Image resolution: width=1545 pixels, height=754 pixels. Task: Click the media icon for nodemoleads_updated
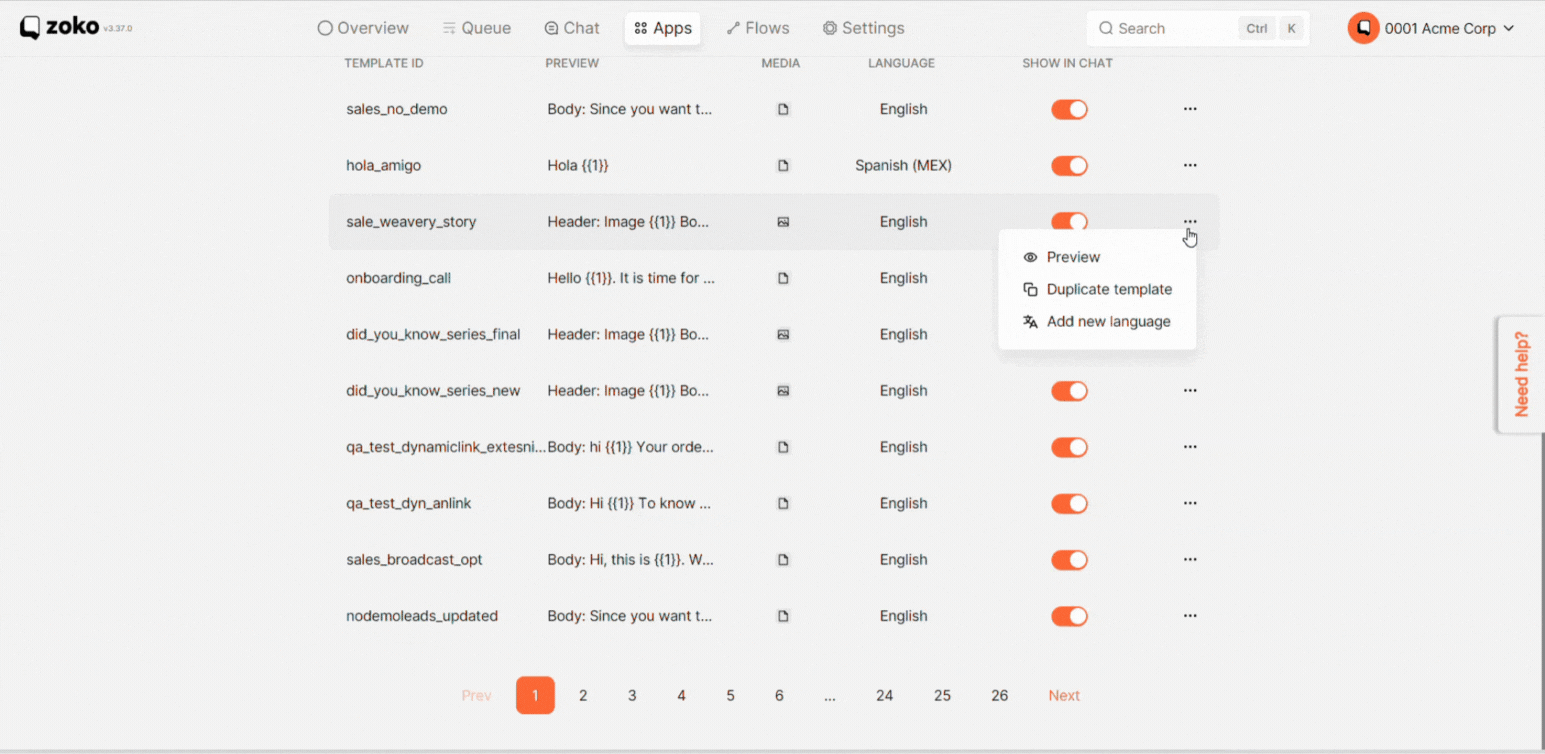(783, 616)
